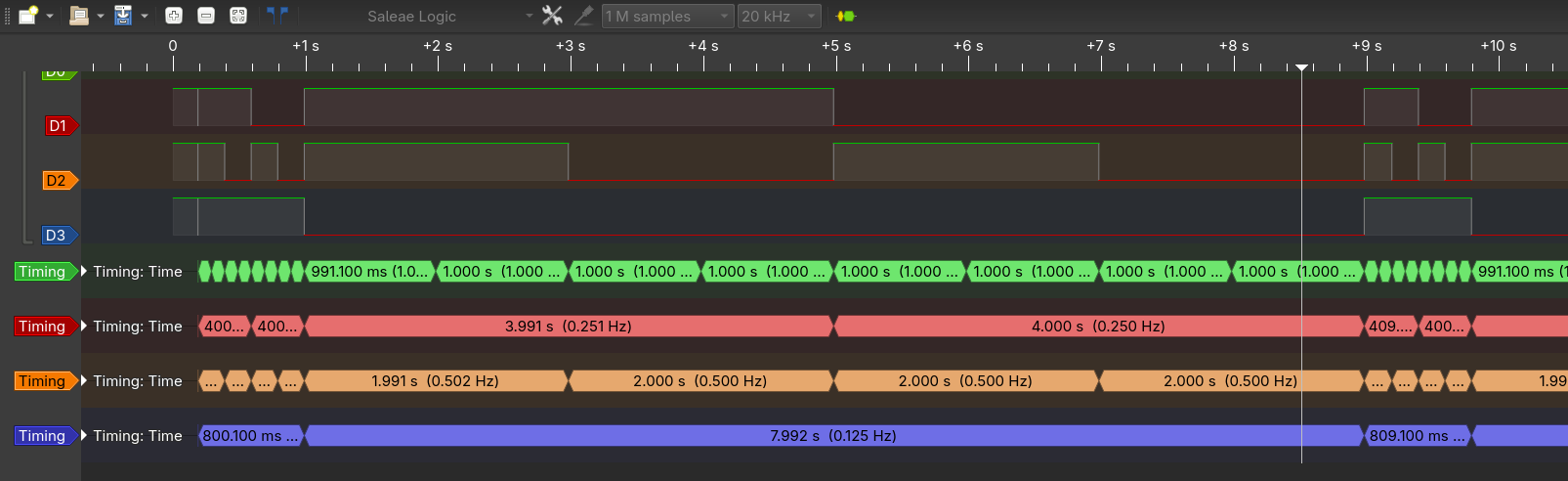This screenshot has width=1568, height=481.
Task: Click the new session icon
Action: click(28, 16)
